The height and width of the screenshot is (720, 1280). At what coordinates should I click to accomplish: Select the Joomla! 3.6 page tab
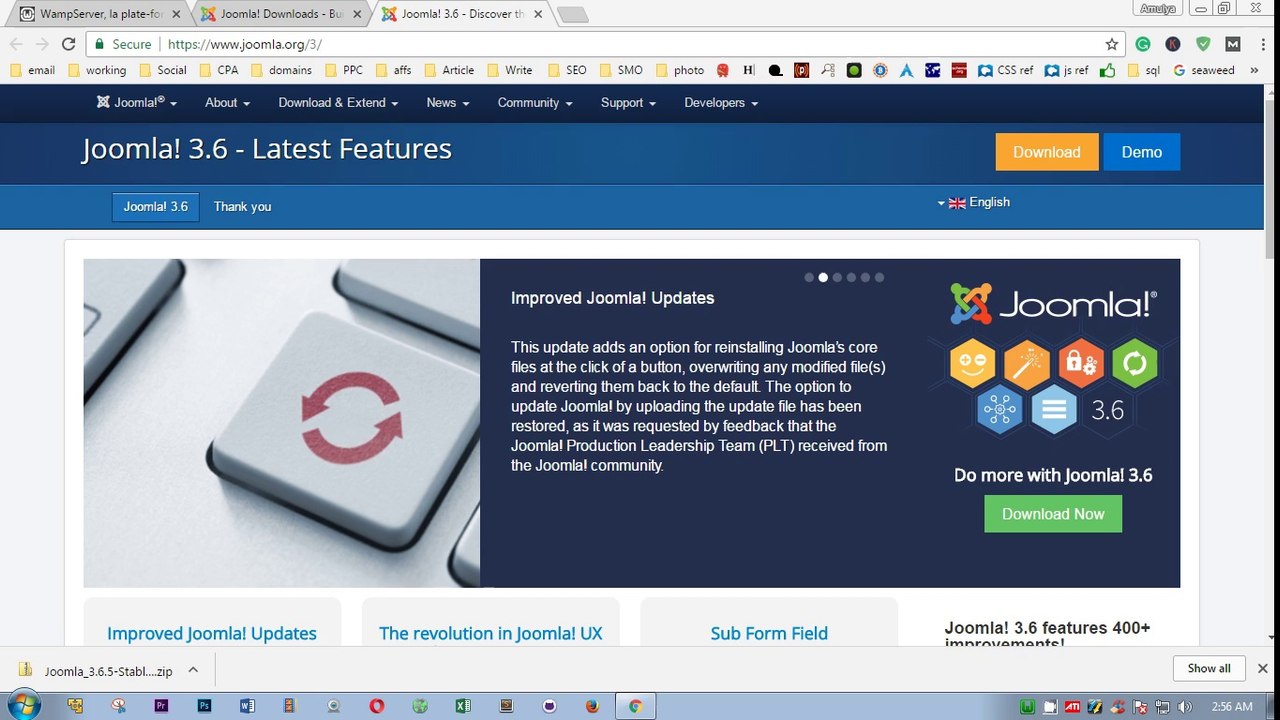pos(155,207)
